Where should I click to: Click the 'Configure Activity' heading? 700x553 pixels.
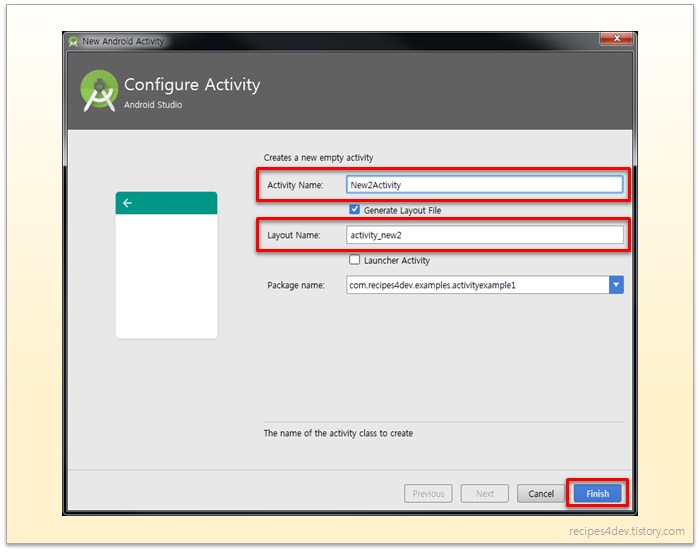coord(192,85)
